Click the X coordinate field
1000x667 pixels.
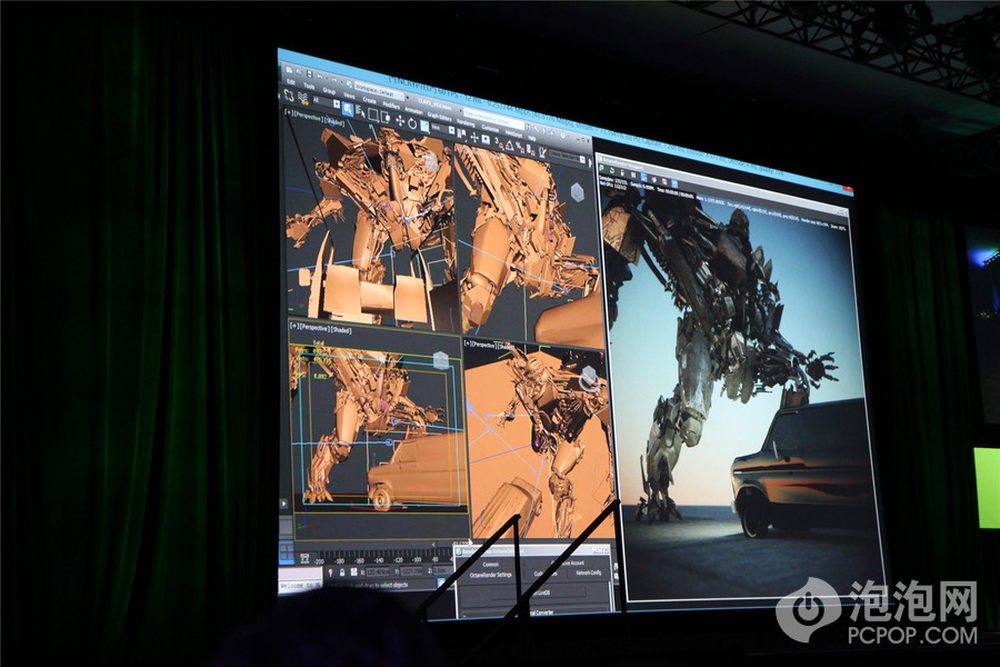[x=378, y=572]
